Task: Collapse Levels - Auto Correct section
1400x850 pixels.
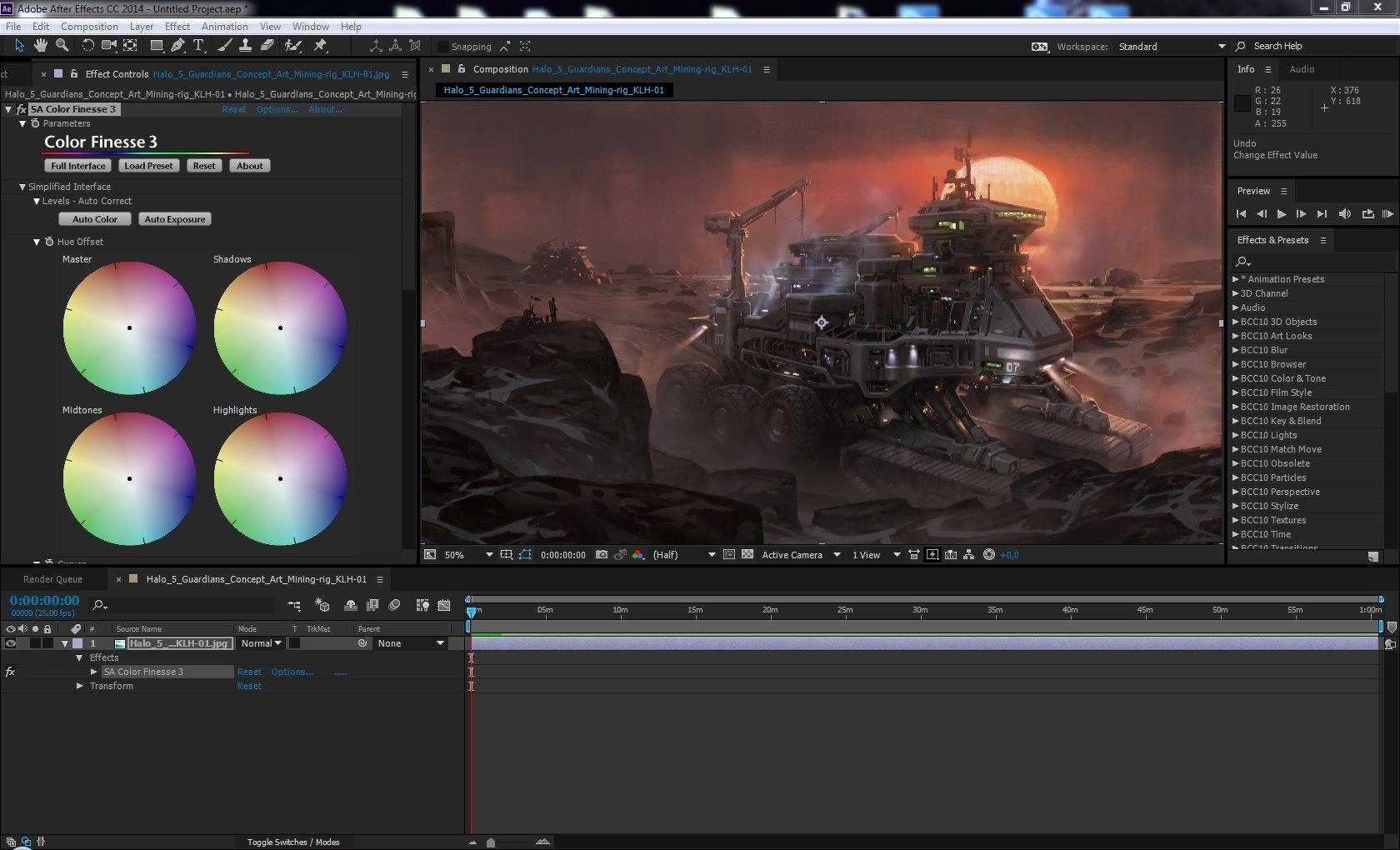Action: click(x=37, y=202)
